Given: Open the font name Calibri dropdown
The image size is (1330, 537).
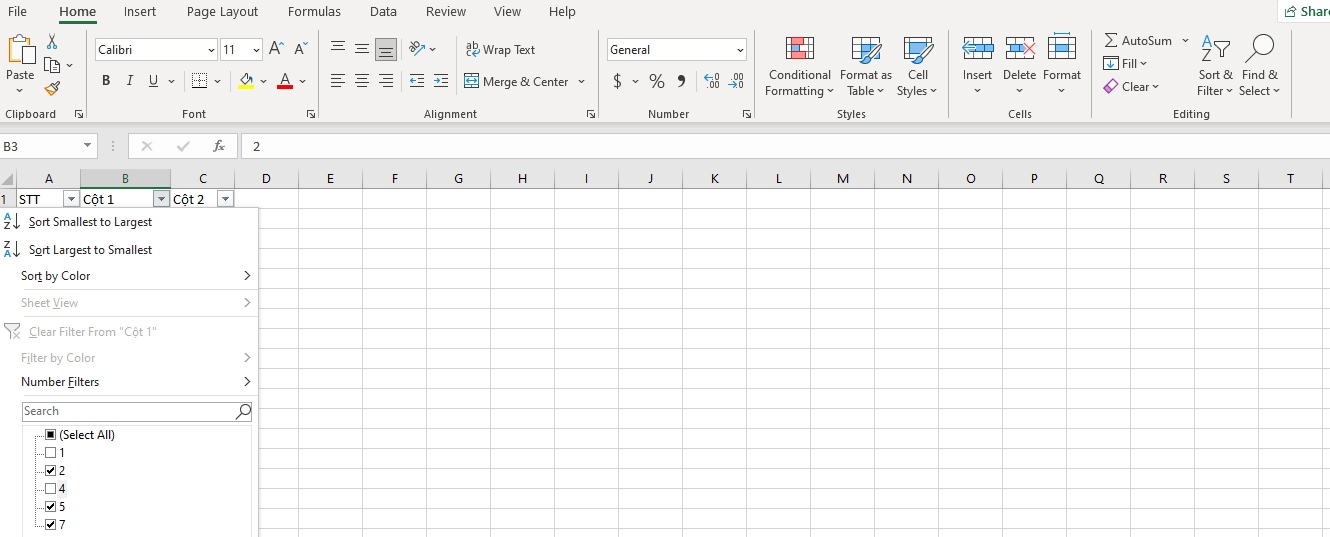Looking at the screenshot, I should point(211,50).
